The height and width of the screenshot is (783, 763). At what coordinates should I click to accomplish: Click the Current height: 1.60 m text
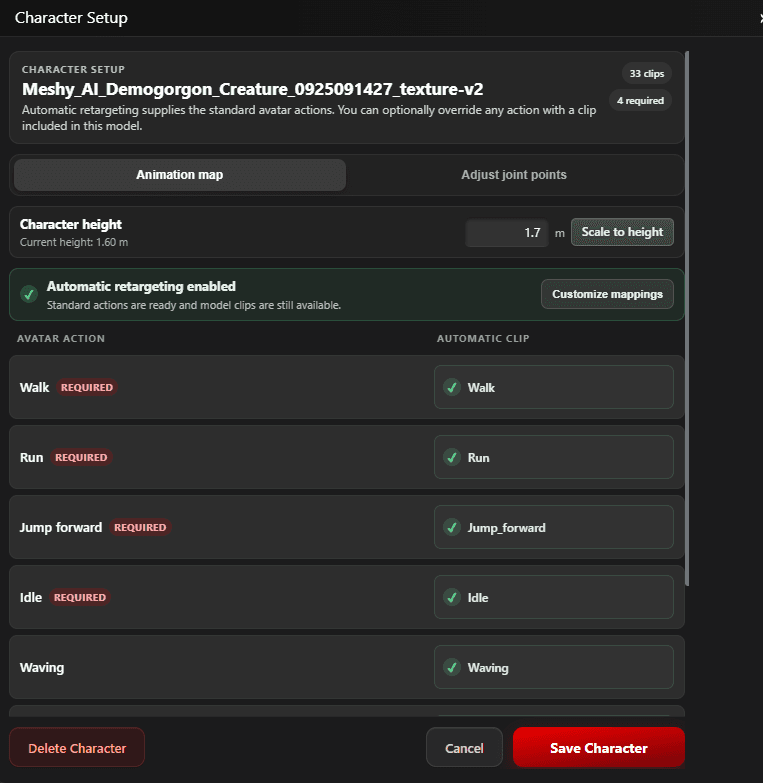point(74,242)
